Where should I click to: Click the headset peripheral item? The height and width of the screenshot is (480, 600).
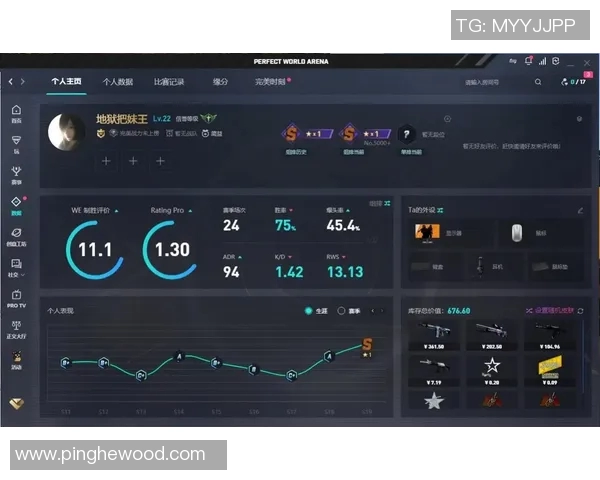[x=496, y=267]
